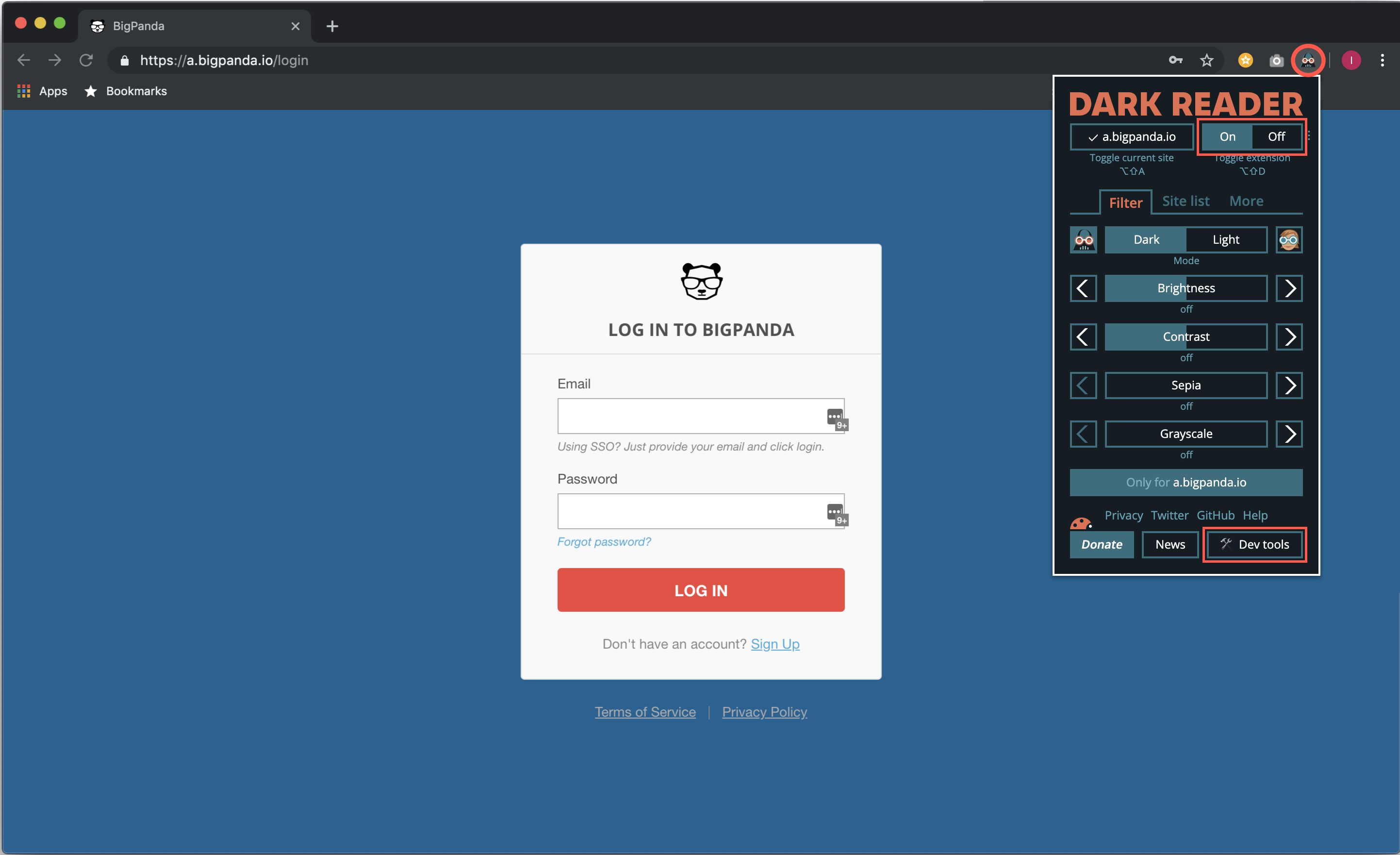This screenshot has height=855, width=1400.
Task: Increase Sepia with right arrow
Action: click(1289, 386)
